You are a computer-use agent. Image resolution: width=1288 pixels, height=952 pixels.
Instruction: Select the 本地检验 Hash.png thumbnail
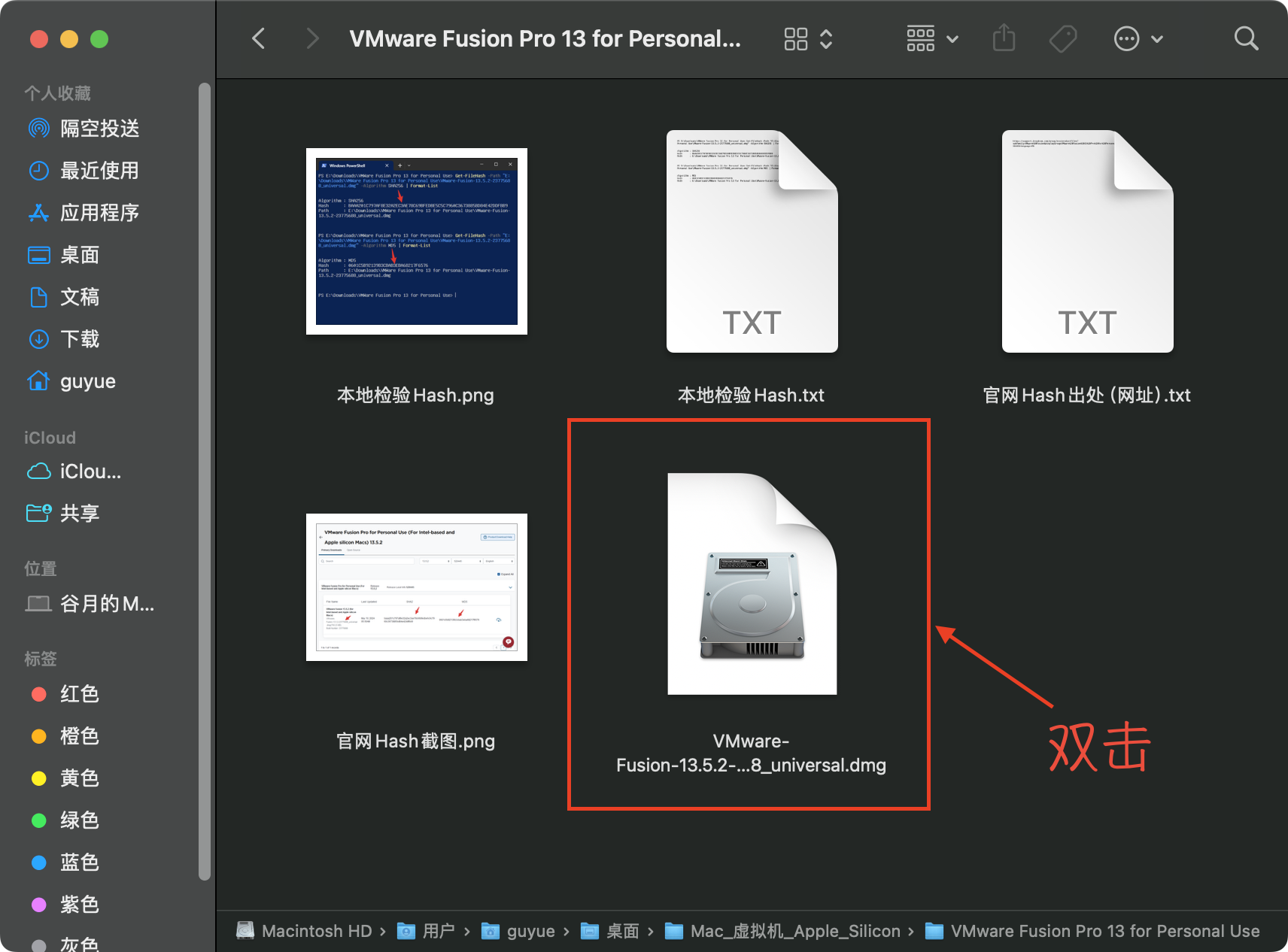417,241
